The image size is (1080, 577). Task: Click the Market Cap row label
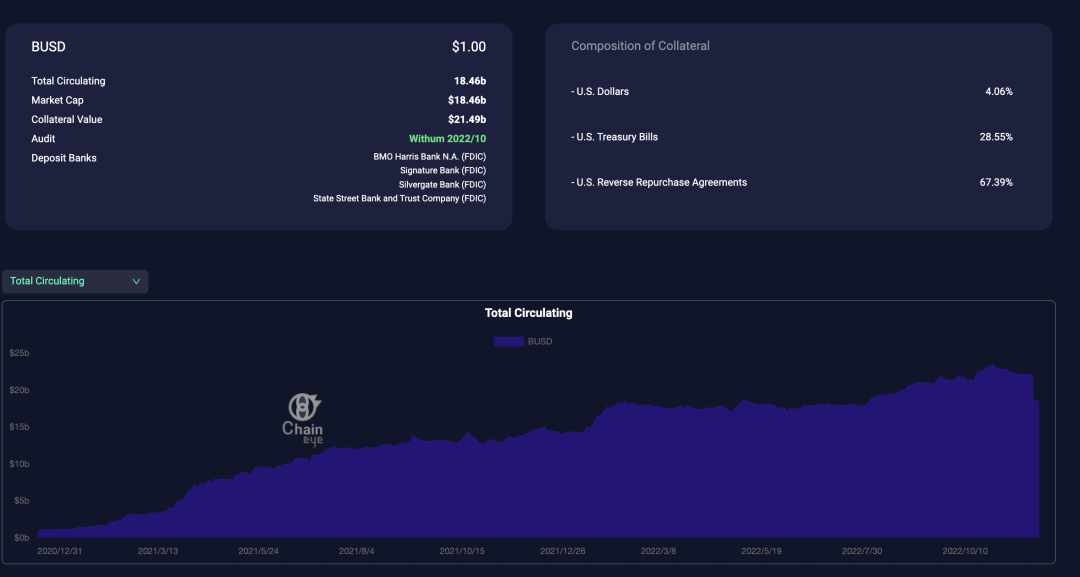tap(57, 101)
